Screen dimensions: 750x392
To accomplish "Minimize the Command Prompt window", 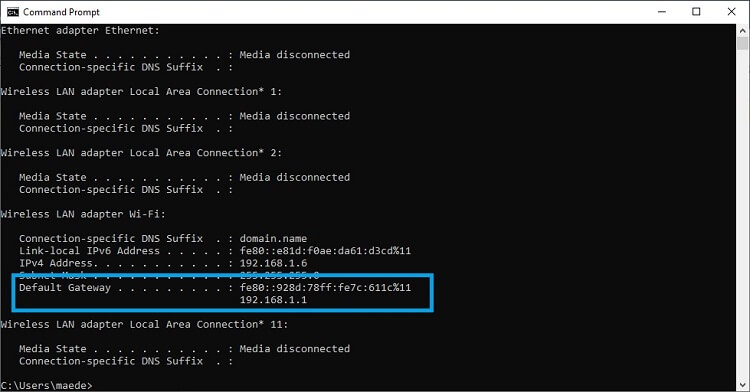I will pos(662,12).
